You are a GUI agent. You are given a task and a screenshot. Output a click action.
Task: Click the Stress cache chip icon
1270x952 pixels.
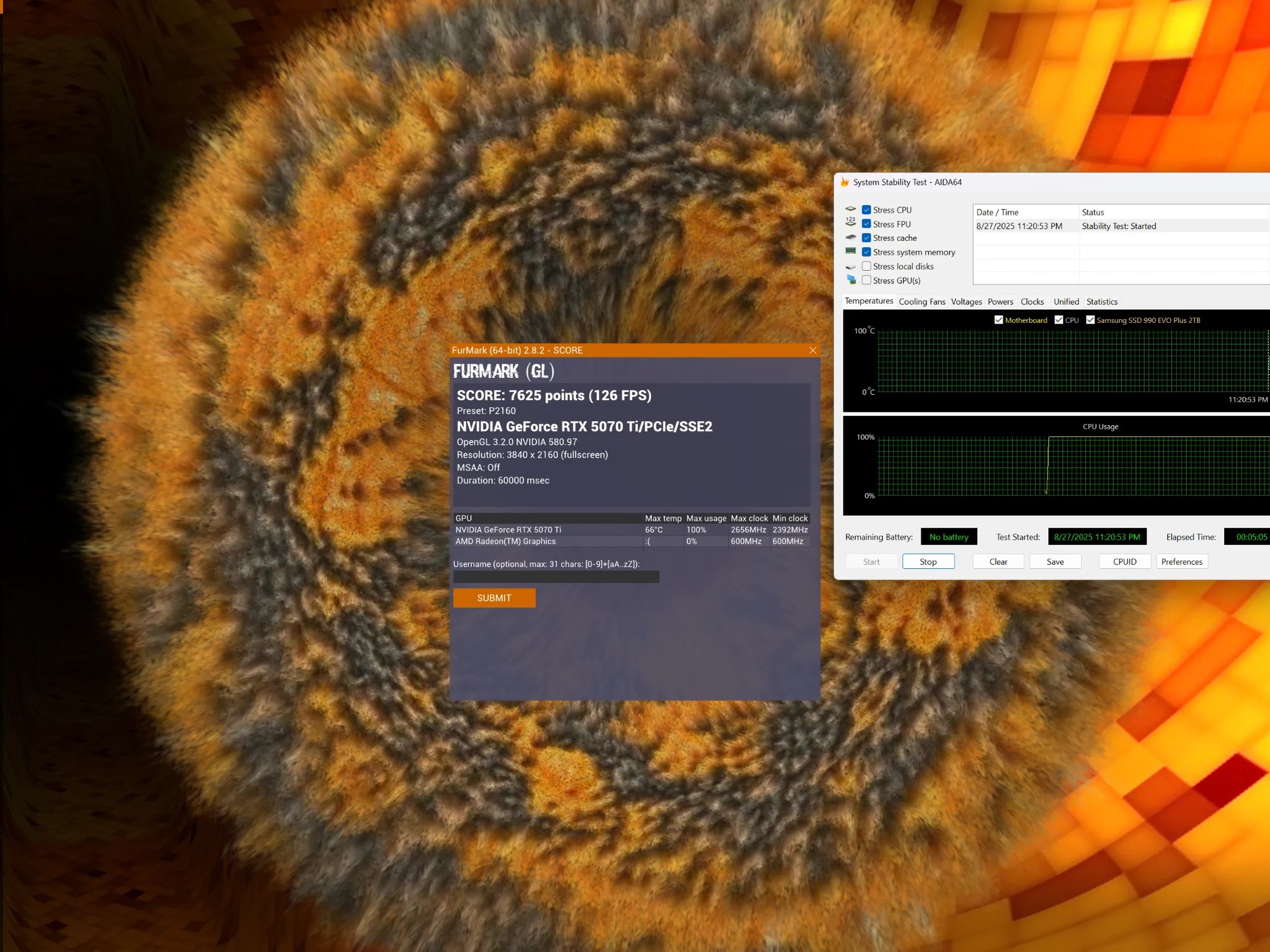tap(851, 237)
